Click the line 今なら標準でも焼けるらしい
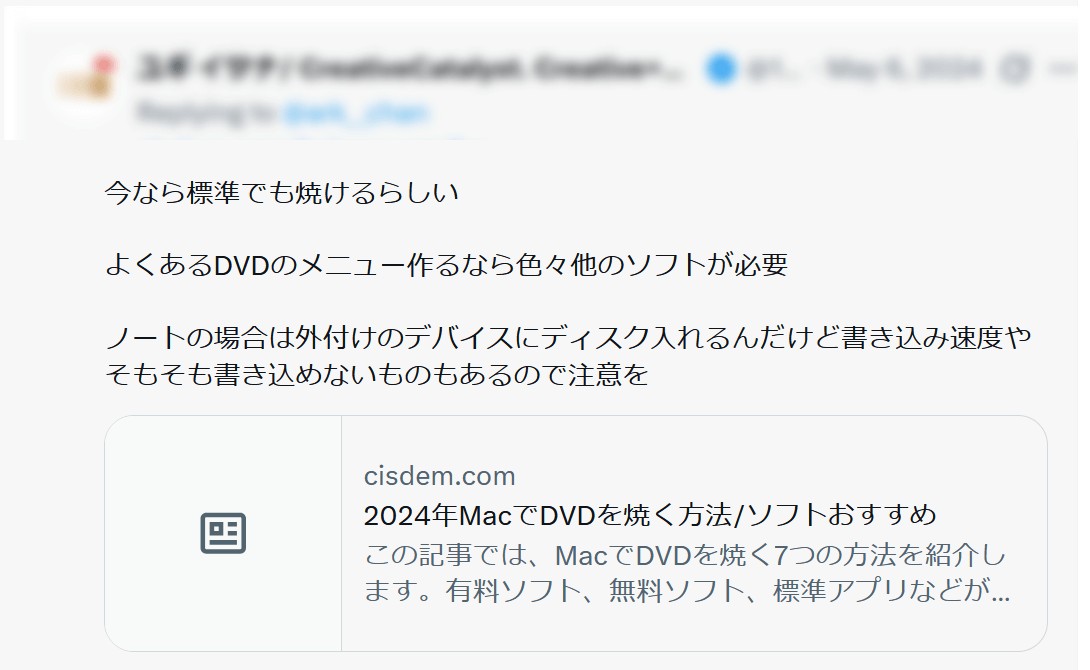 coord(282,193)
